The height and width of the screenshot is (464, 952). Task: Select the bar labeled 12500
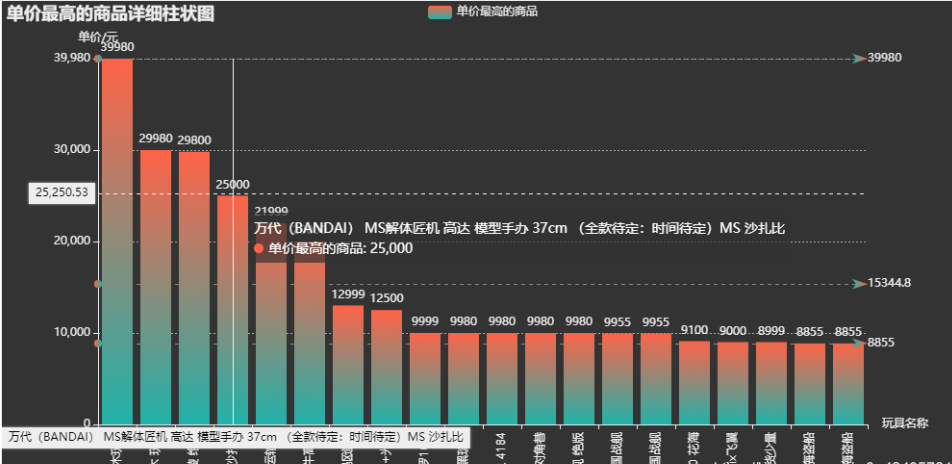(387, 367)
